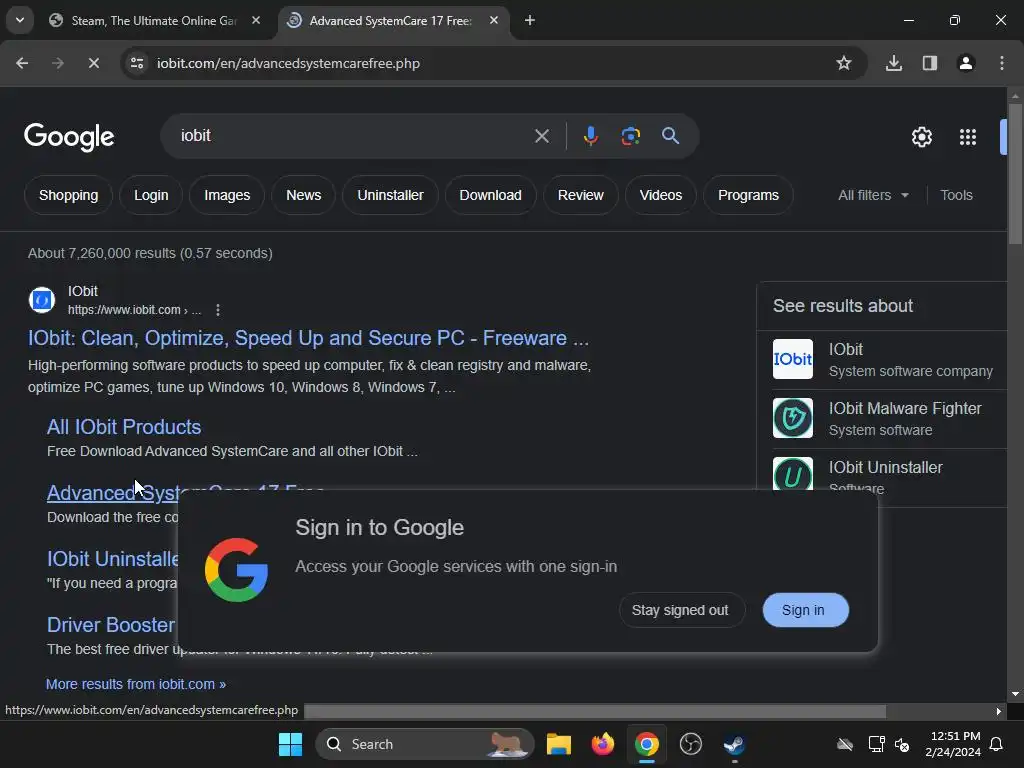This screenshot has height=768, width=1024.
Task: Open the IObit Uninstaller sitelink
Action: [x=112, y=559]
